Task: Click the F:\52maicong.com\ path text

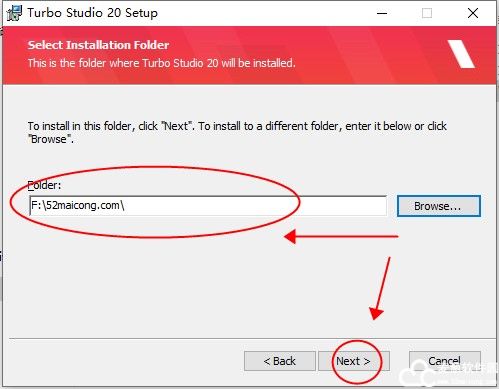Action: (x=77, y=205)
